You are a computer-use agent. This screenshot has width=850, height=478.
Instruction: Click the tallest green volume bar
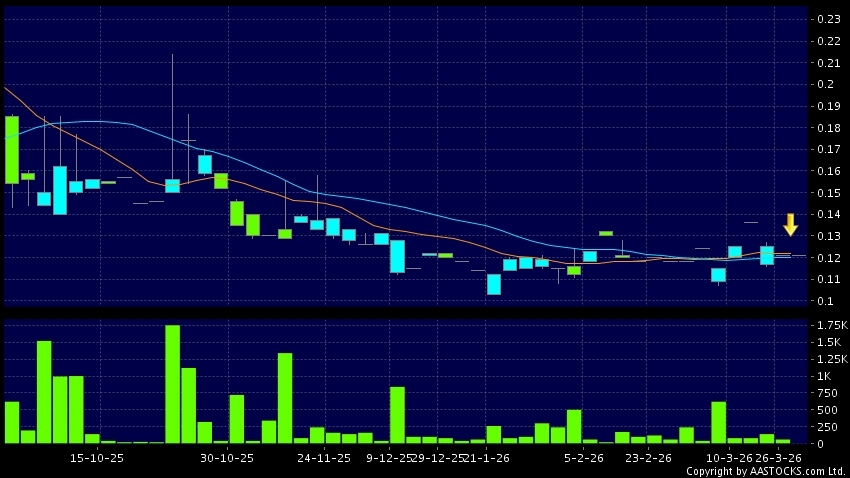(x=172, y=384)
